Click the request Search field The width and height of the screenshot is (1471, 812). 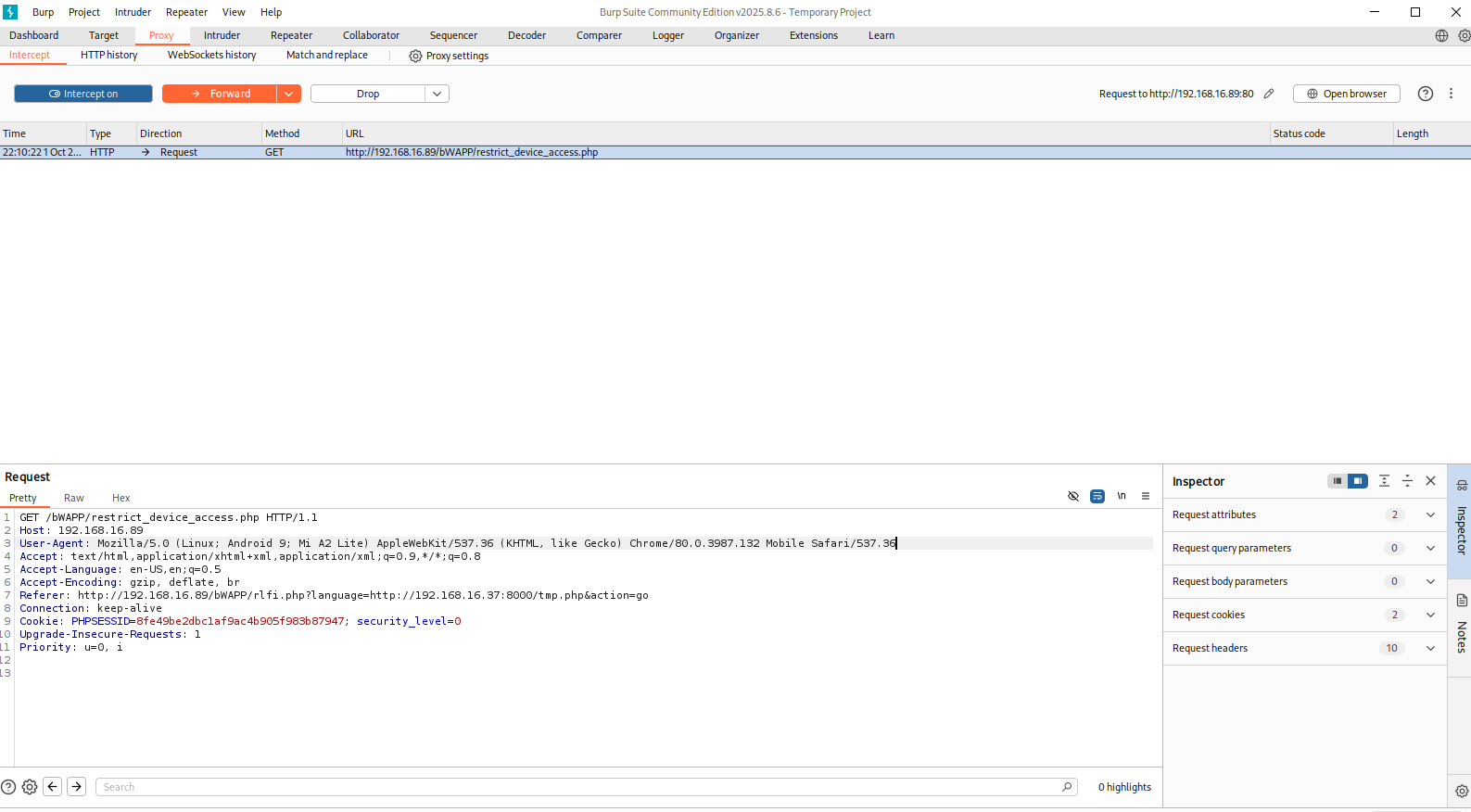pos(586,787)
